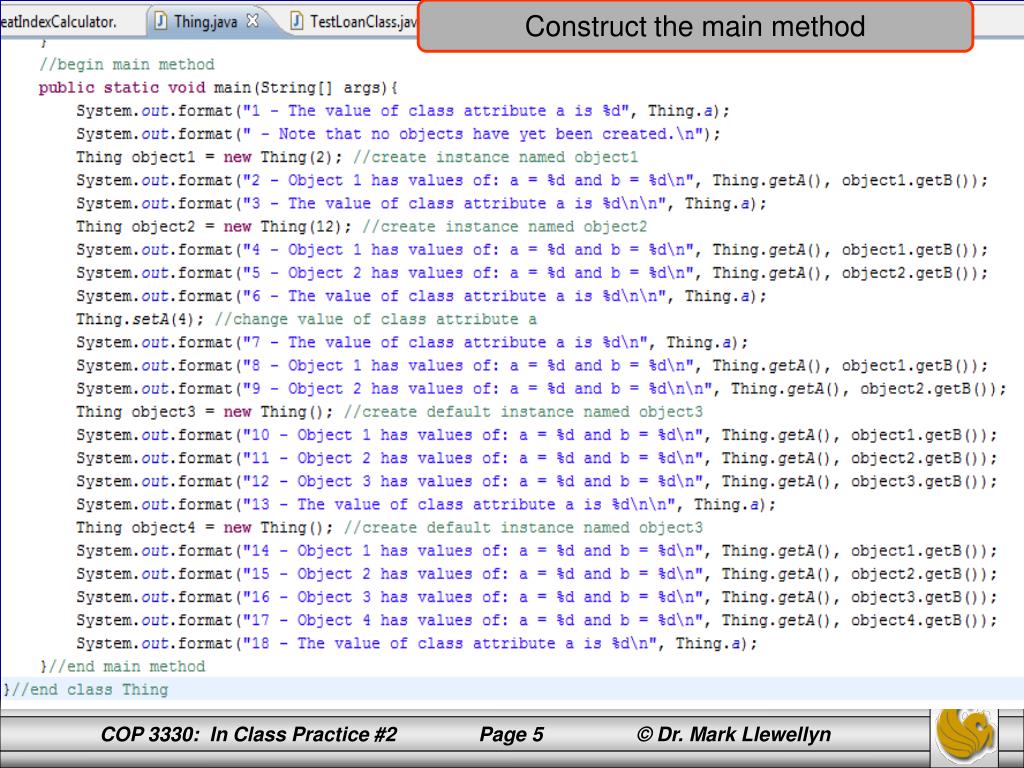Click the format line starting with "4 - Object 1"
Viewport: 1024px width, 768px height.
tap(532, 250)
